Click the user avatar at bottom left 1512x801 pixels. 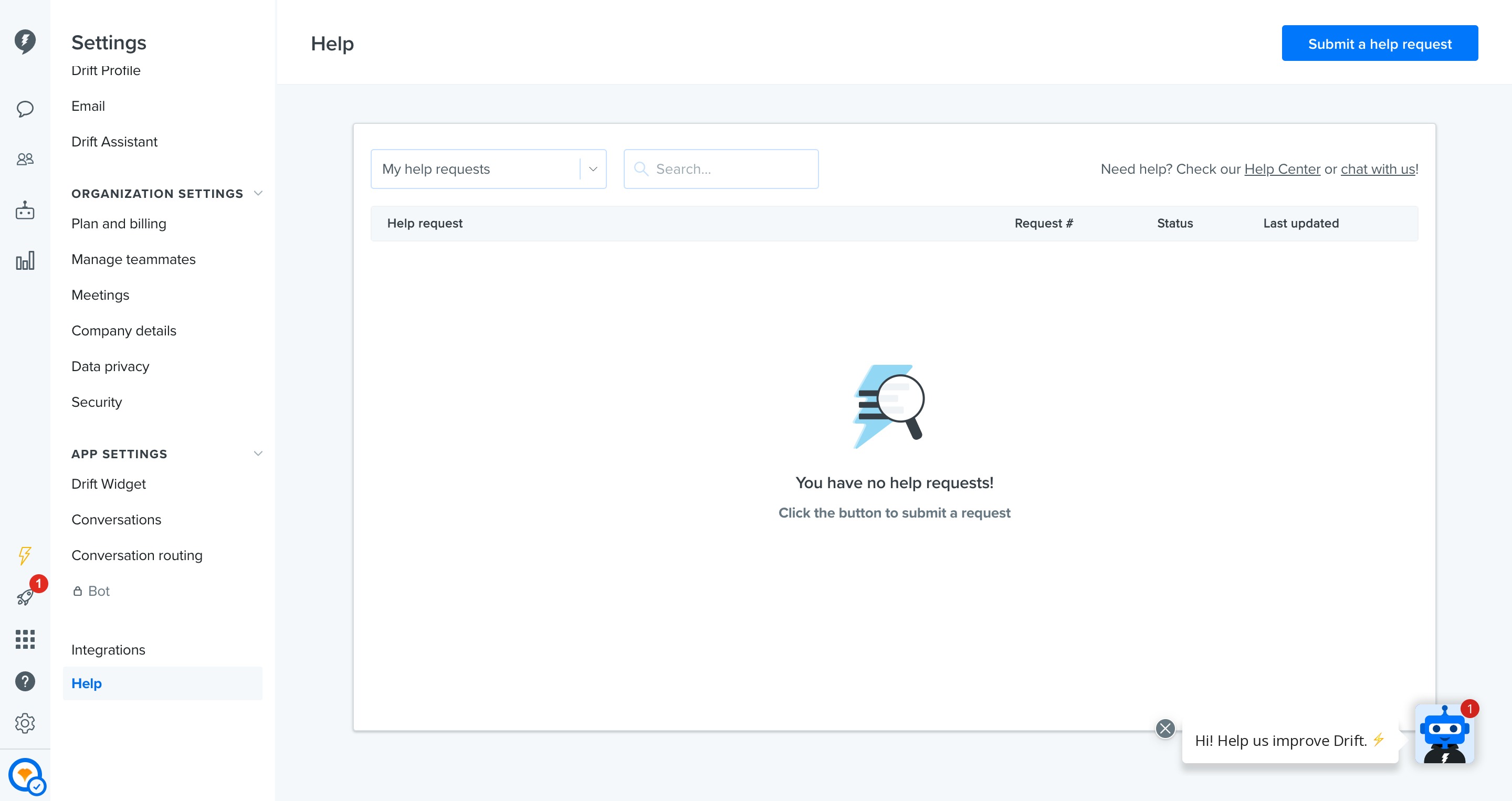[x=26, y=776]
